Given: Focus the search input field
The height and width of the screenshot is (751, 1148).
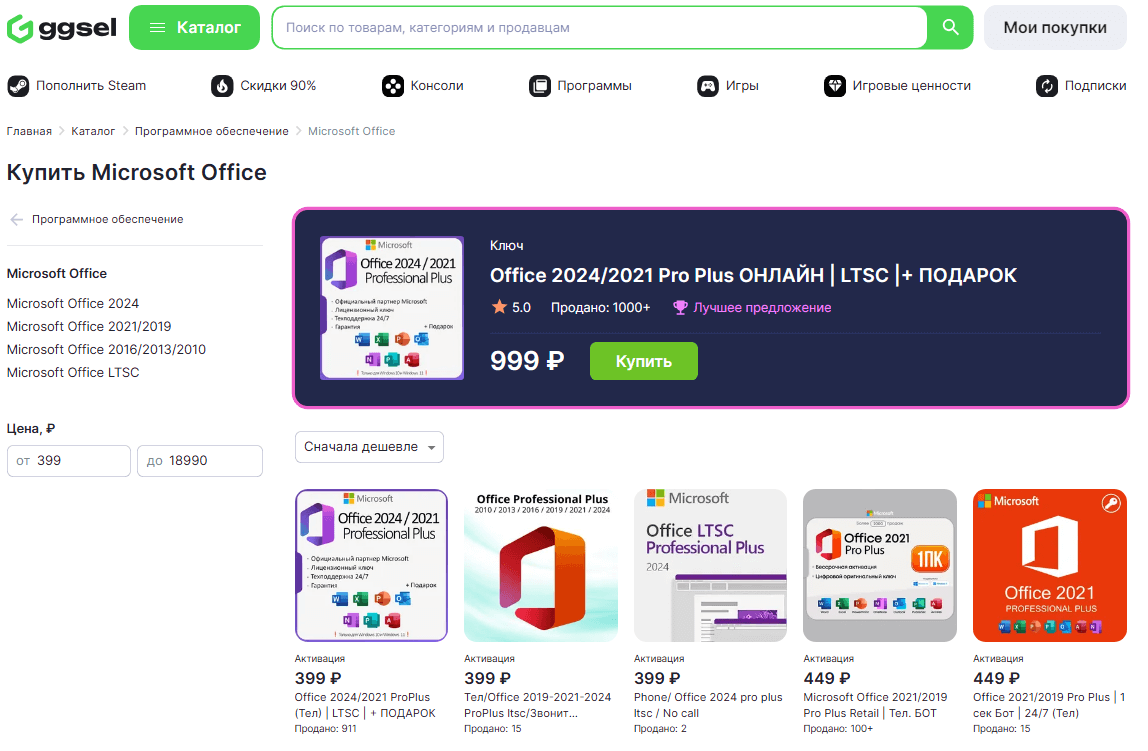Looking at the screenshot, I should [600, 28].
